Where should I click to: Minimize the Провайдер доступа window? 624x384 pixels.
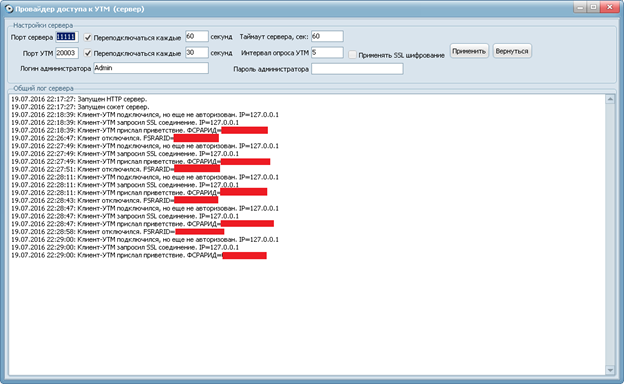point(580,7)
